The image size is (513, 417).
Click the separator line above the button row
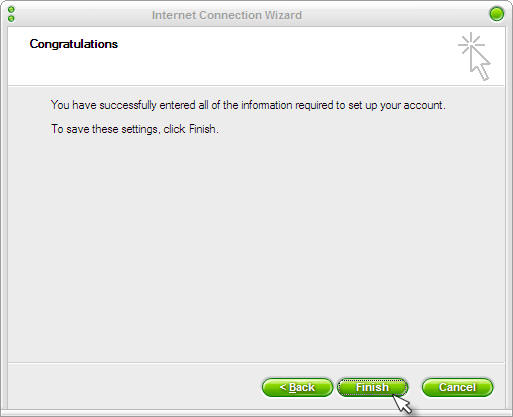(256, 362)
